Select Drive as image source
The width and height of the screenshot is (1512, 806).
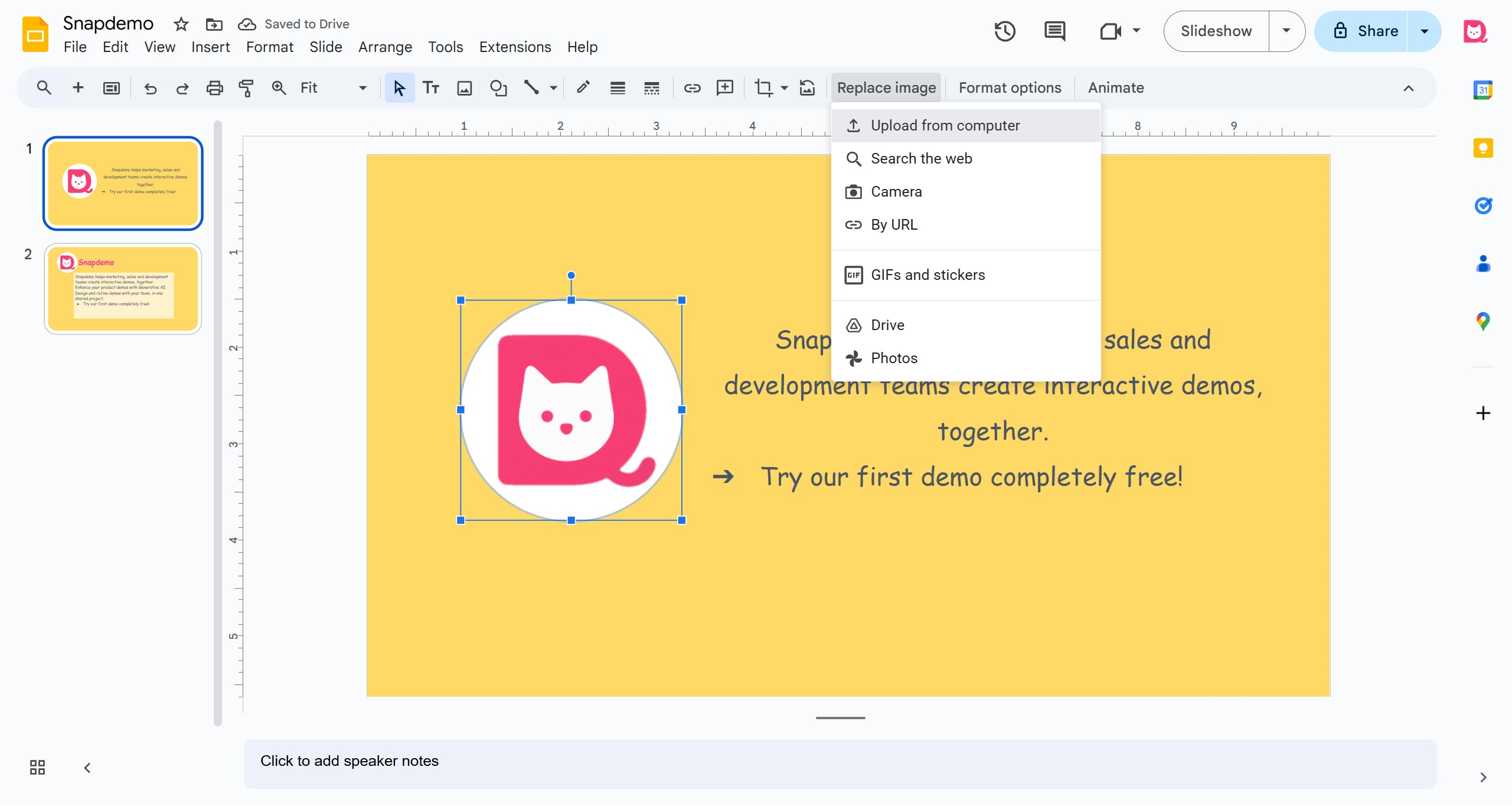tap(966, 325)
